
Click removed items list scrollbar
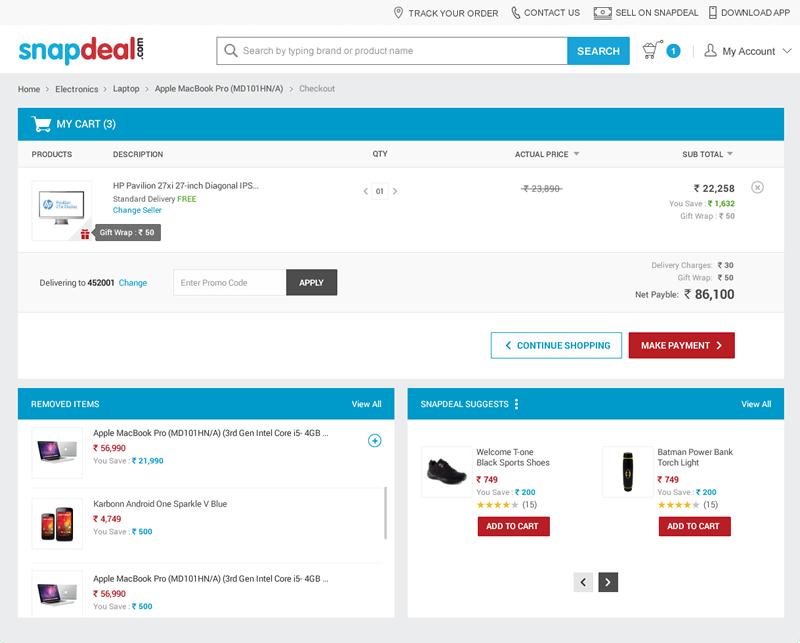[x=385, y=513]
